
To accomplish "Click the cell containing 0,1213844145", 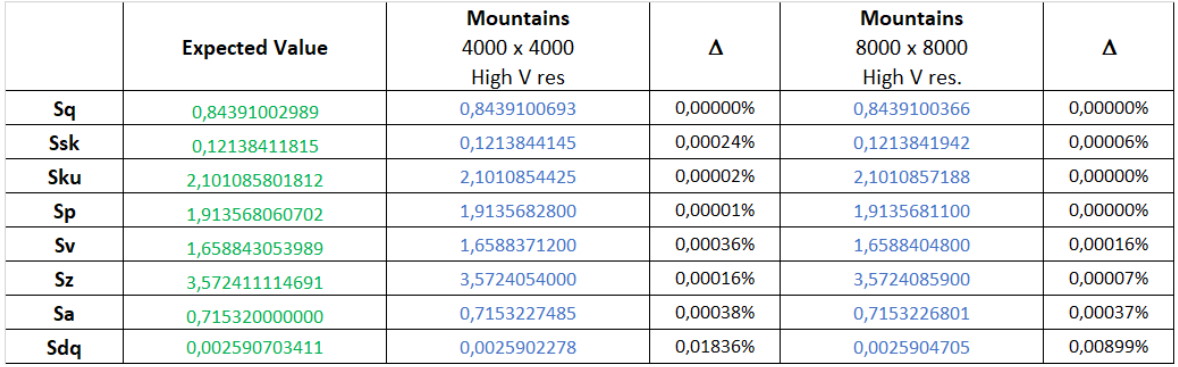I will (518, 143).
